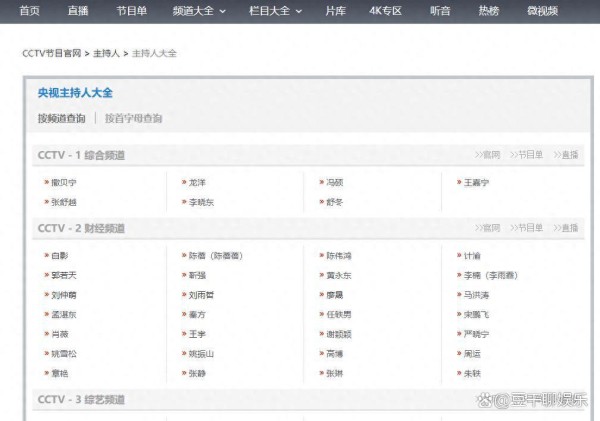Viewport: 600px width, 421px height.
Task: Open the 节目单 link for CCTV-1 综合频道
Action: 527,155
